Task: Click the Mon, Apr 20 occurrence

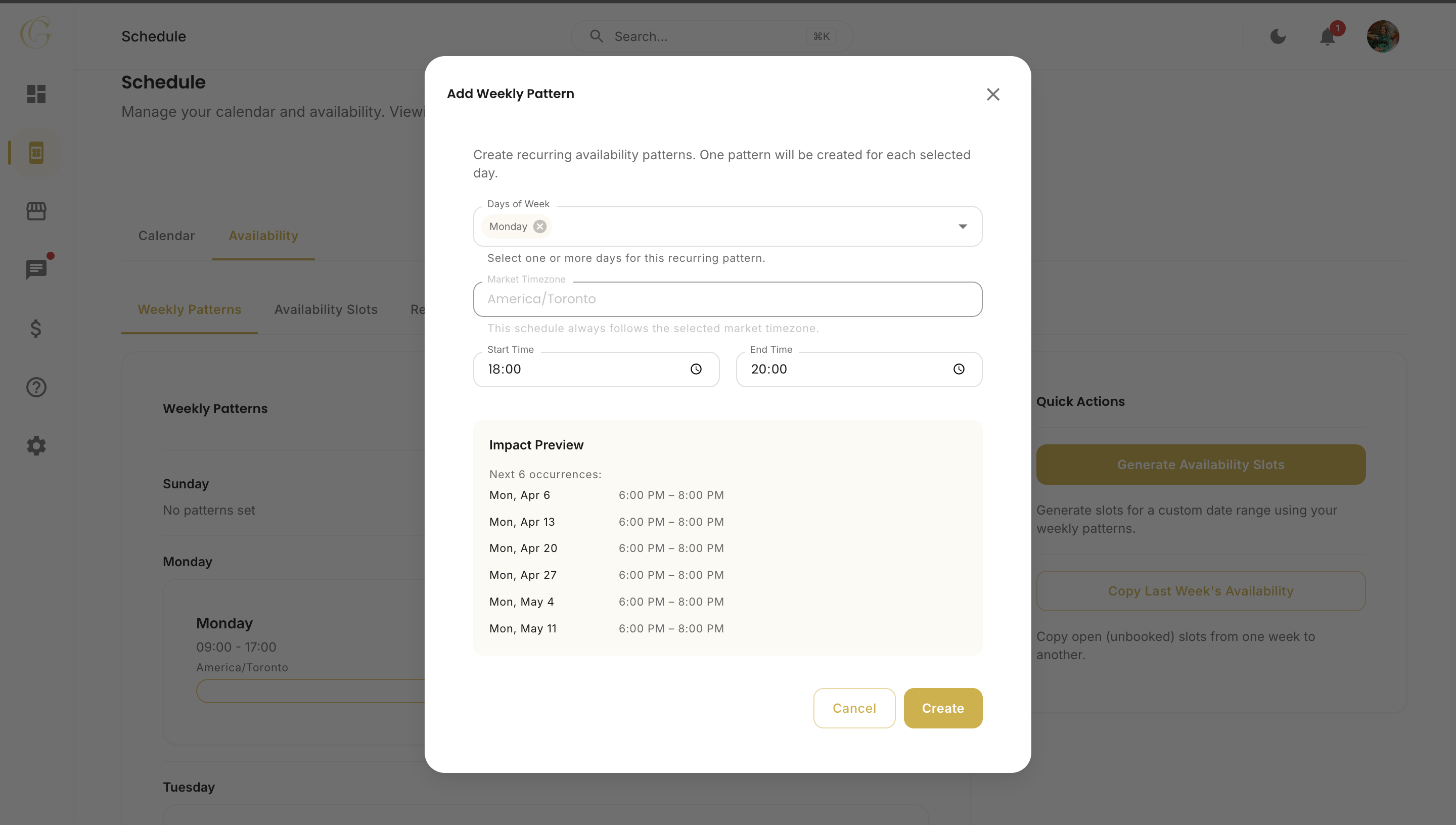Action: pyautogui.click(x=523, y=548)
